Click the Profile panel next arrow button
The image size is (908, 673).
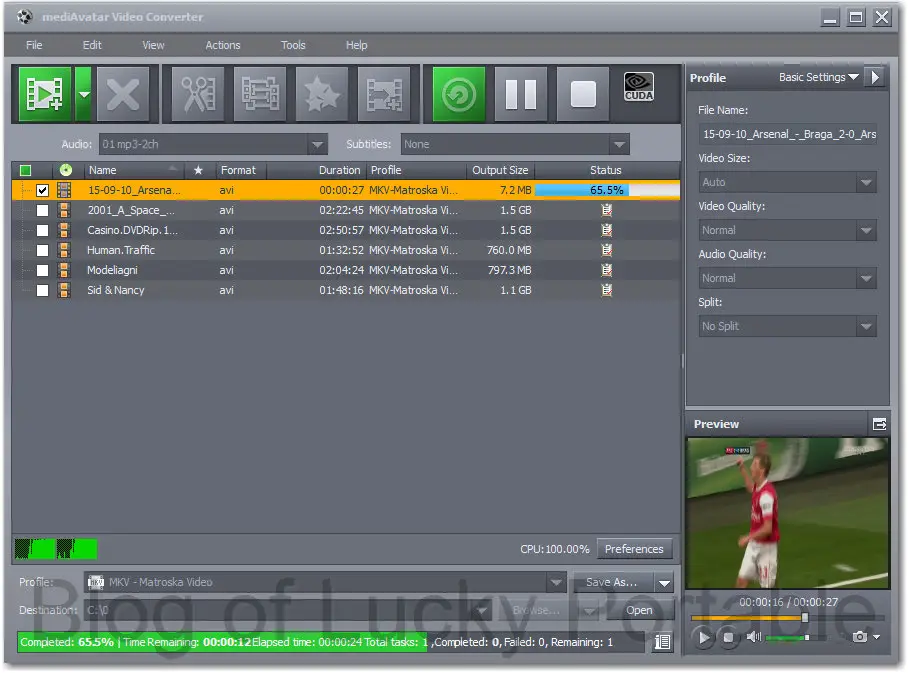pyautogui.click(x=875, y=77)
